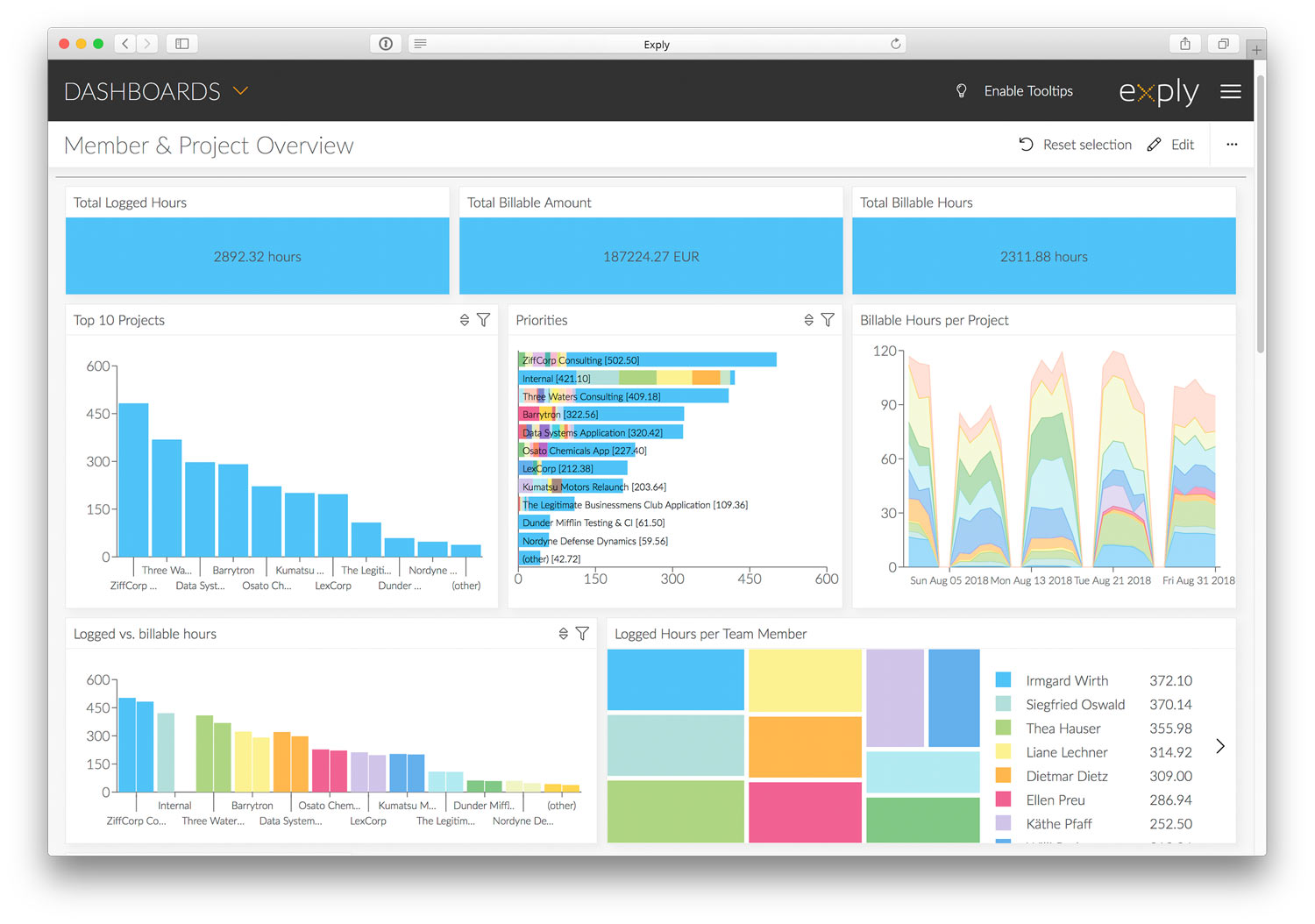Select ZiffCorp Consulting [502.50] bar
The image size is (1315, 924).
point(648,359)
